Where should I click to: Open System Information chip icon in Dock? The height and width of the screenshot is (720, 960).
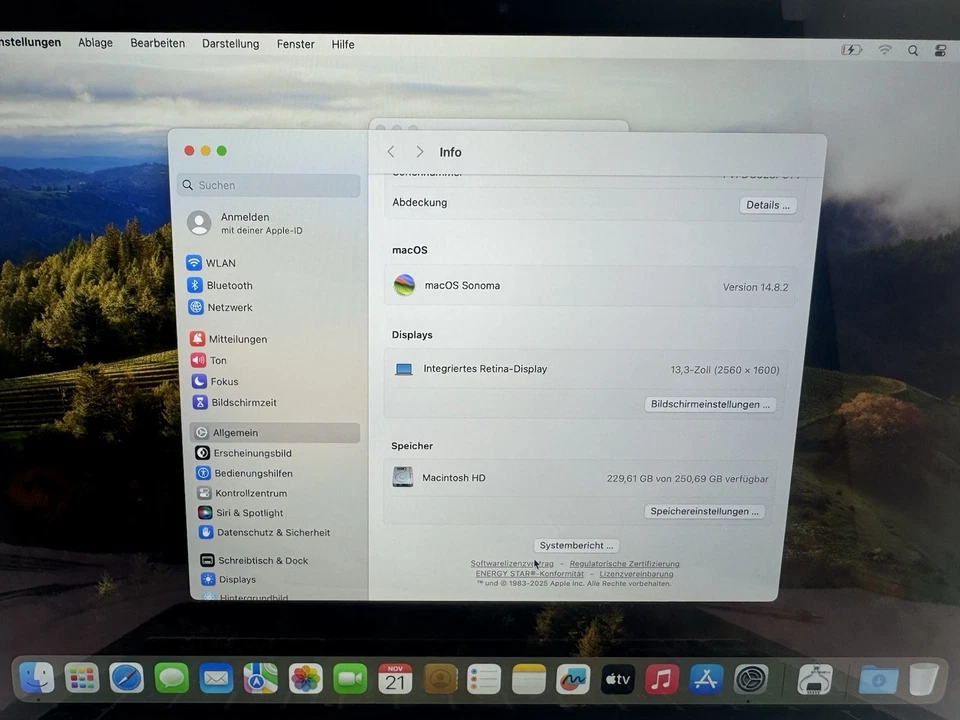point(814,679)
